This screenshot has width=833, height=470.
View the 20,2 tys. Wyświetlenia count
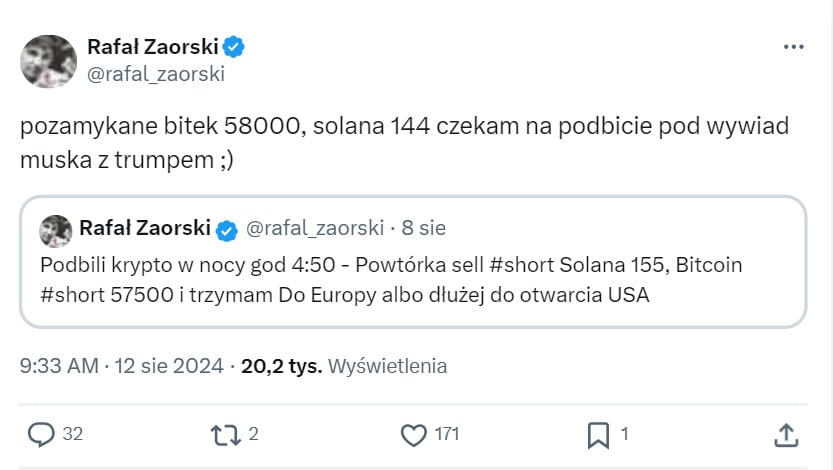[x=344, y=366]
